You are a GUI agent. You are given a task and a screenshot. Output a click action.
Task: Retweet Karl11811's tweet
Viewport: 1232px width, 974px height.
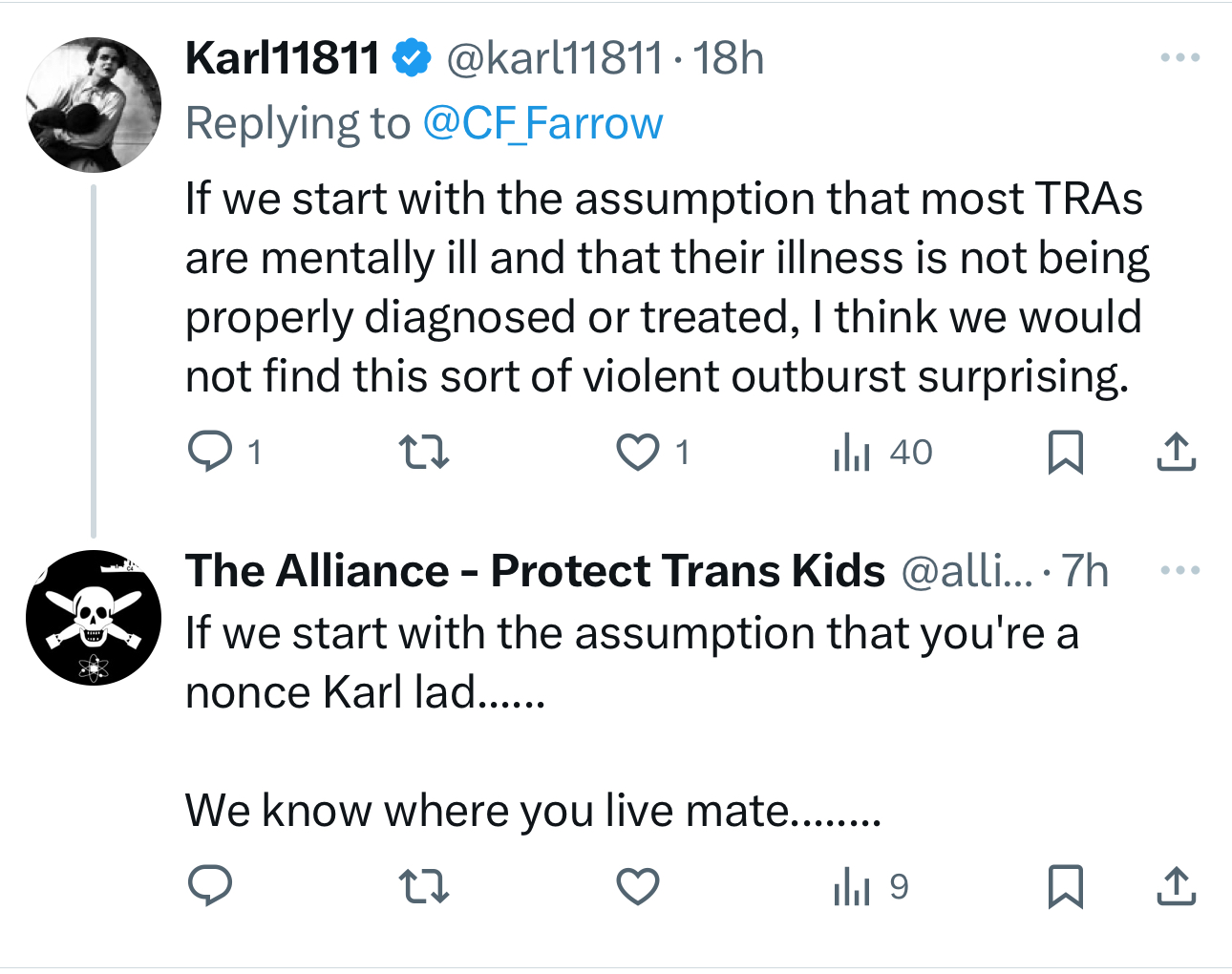click(423, 452)
